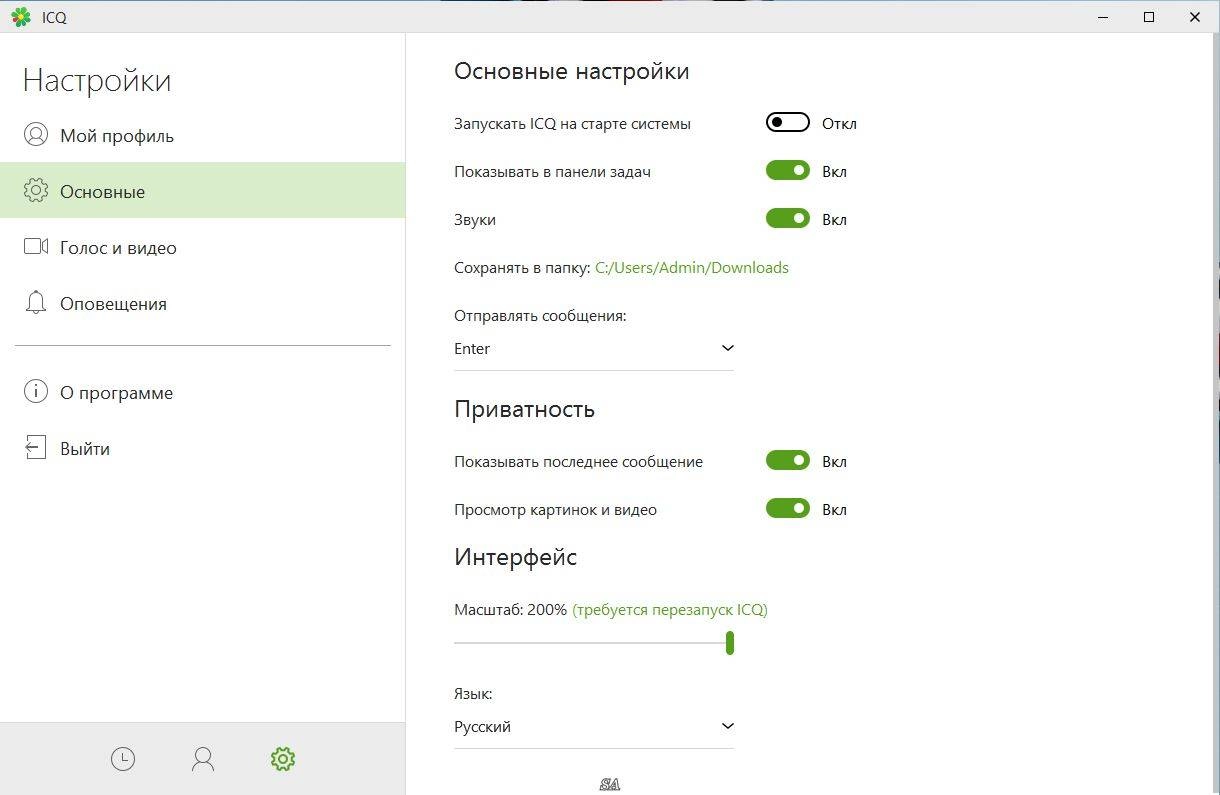Click the Откл status text
The image size is (1220, 795).
click(839, 124)
